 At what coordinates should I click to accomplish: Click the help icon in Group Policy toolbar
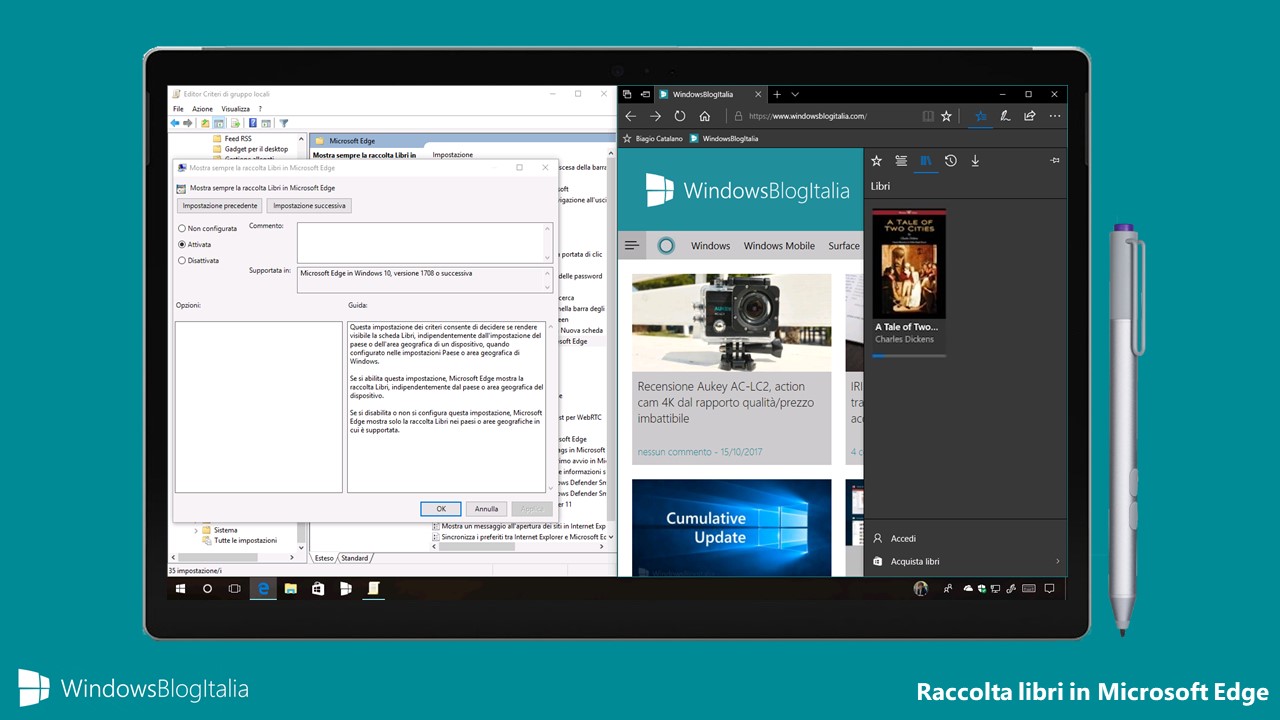[253, 123]
